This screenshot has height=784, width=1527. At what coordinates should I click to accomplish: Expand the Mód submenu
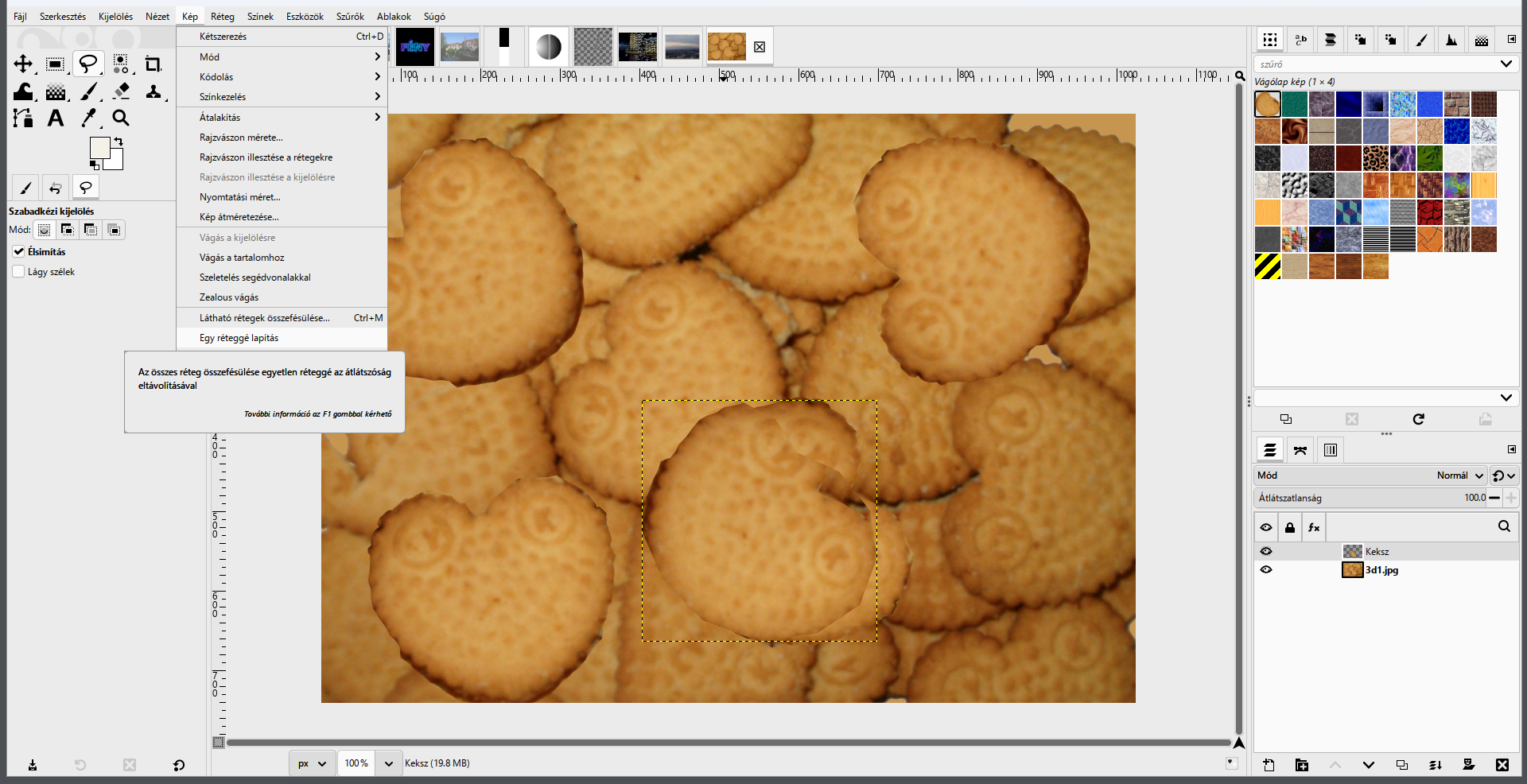pos(282,56)
